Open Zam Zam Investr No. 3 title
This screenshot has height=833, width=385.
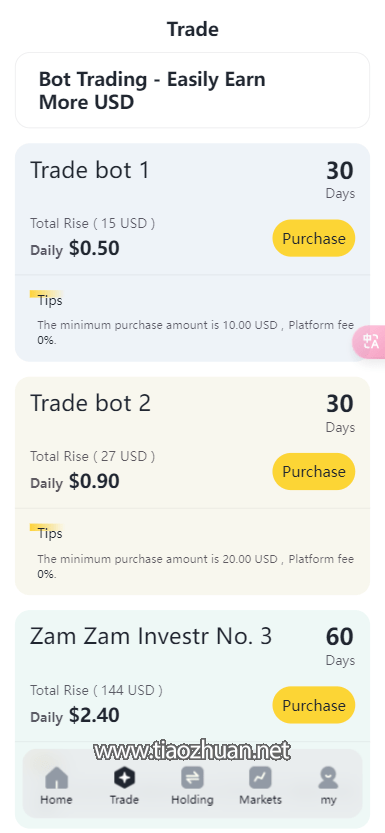point(151,636)
